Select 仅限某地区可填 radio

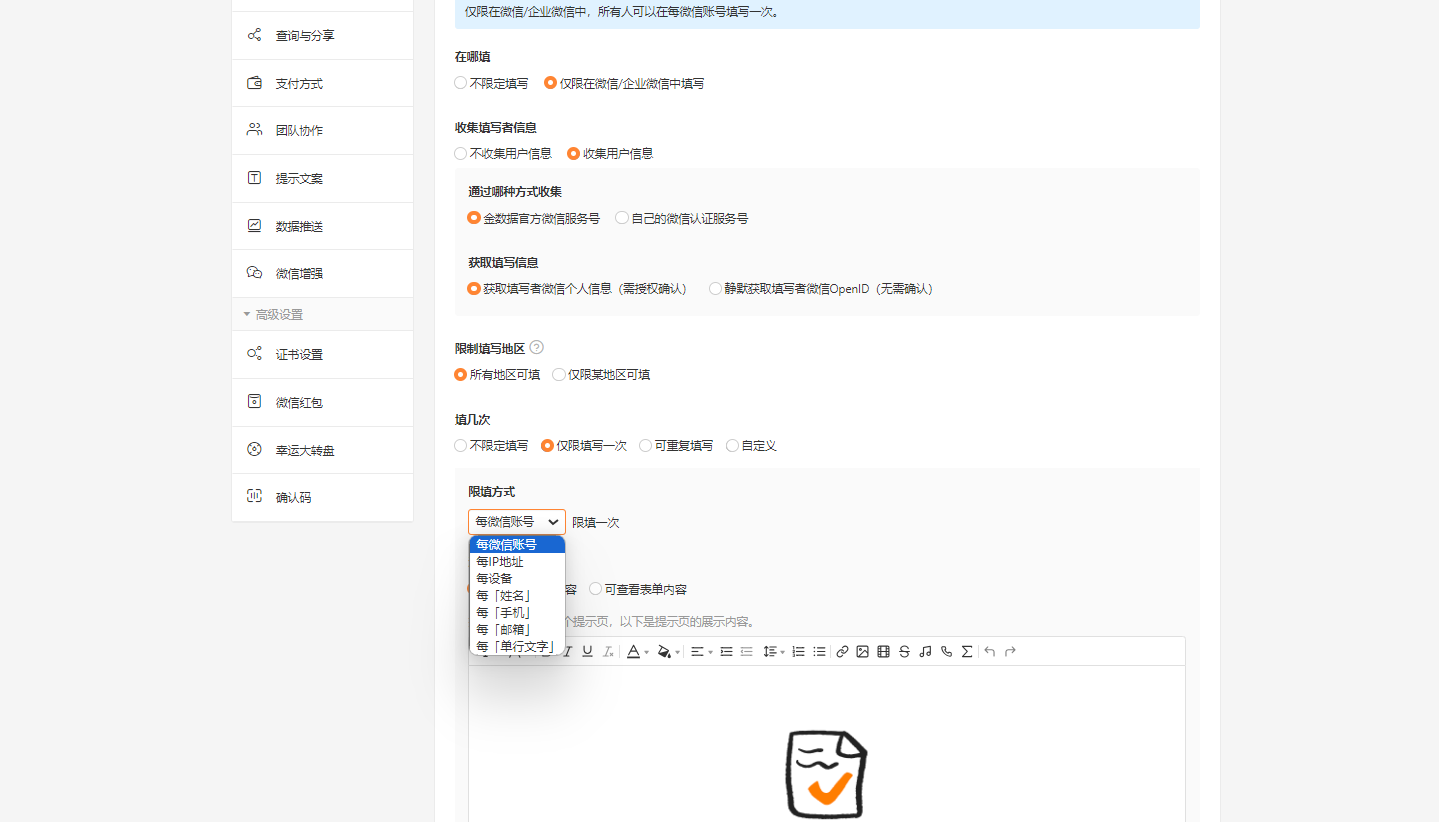pos(559,374)
